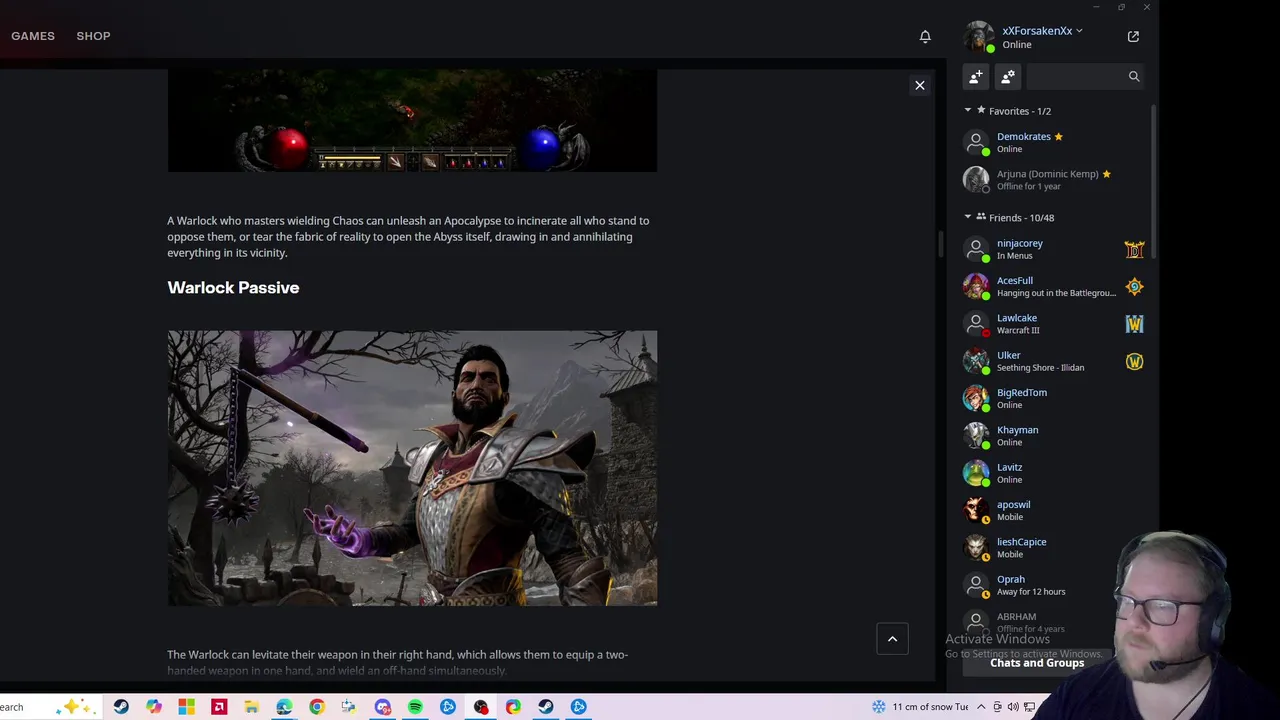Screen dimensions: 1280x720
Task: Click Lawlcake's Warcraft III game icon
Action: point(1134,324)
